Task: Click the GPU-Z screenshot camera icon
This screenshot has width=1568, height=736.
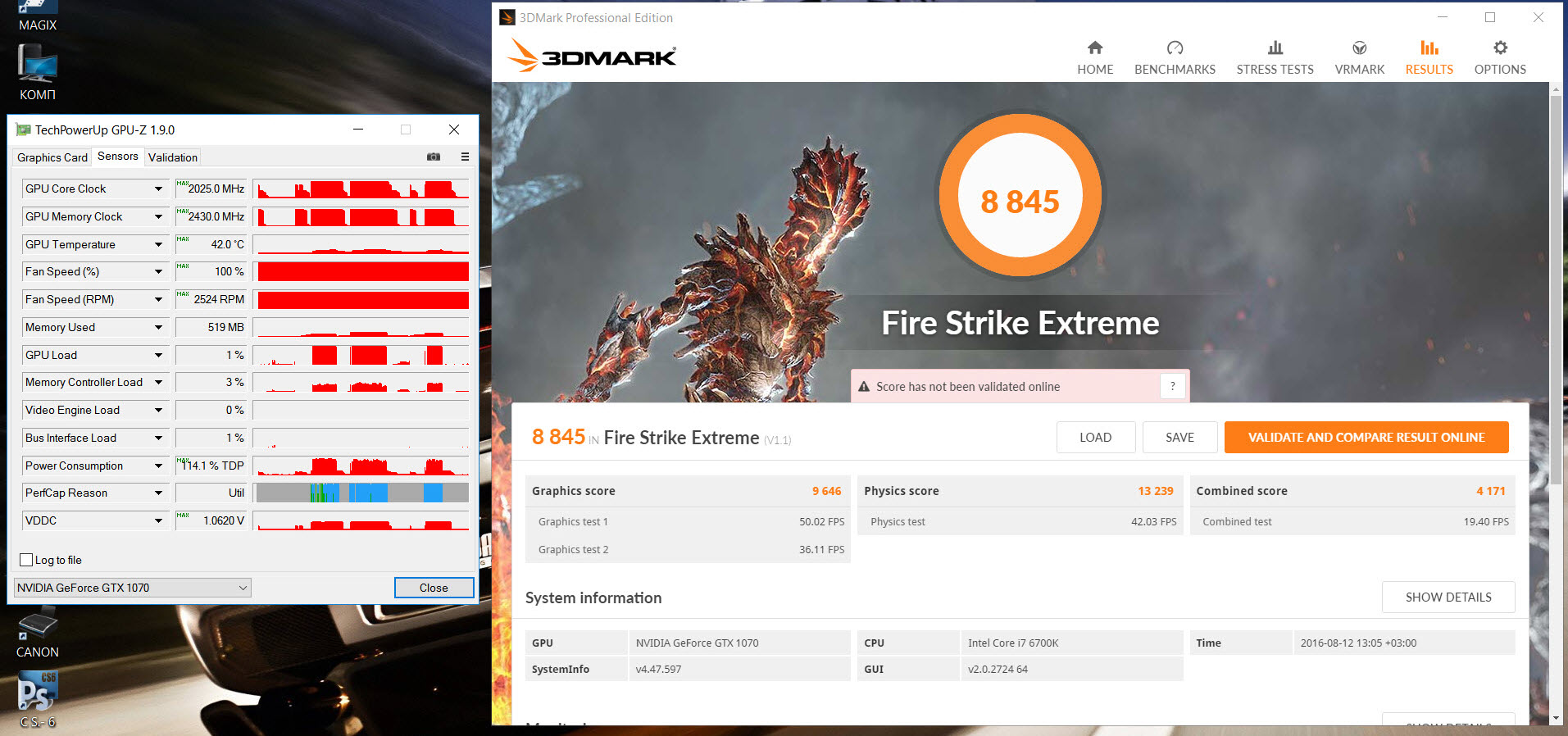Action: click(434, 157)
